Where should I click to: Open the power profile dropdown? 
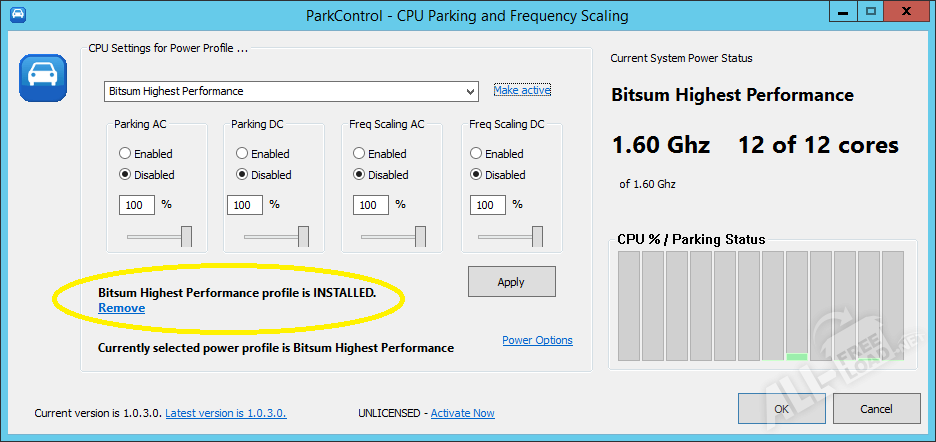(470, 91)
